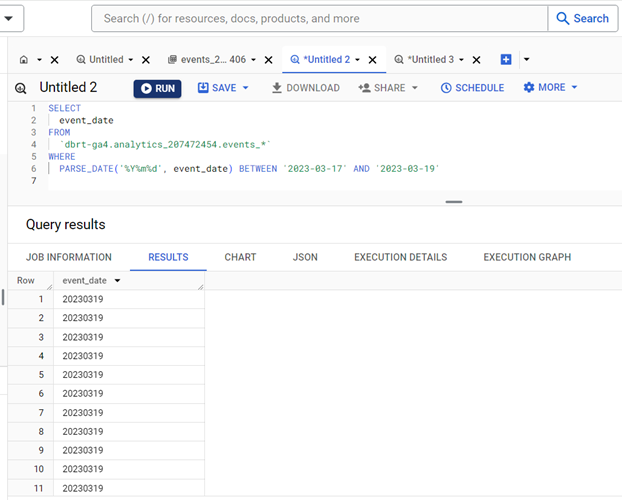Open the CHART tab
The width and height of the screenshot is (622, 500).
(x=240, y=257)
